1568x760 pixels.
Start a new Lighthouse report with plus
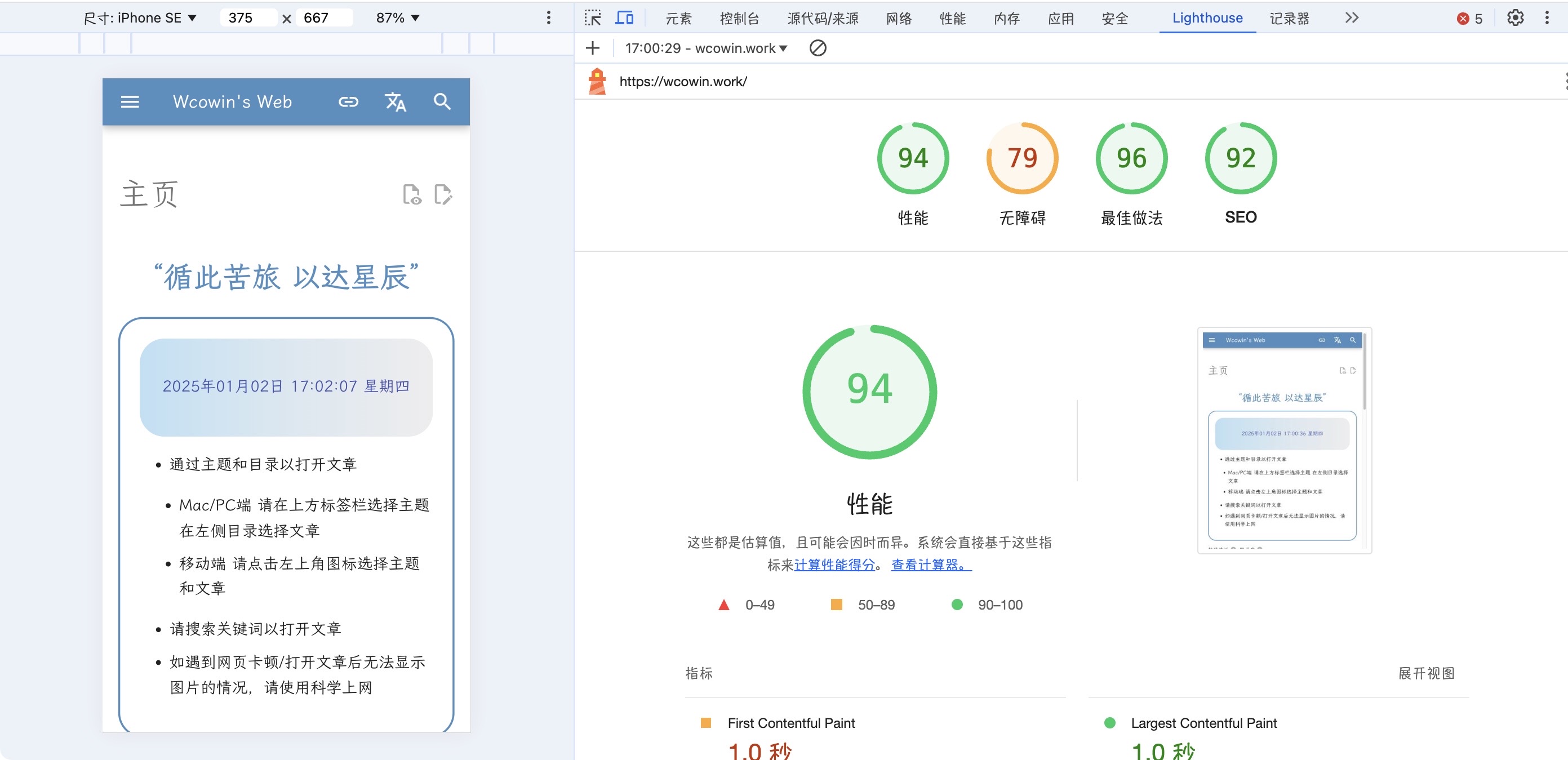pyautogui.click(x=592, y=48)
